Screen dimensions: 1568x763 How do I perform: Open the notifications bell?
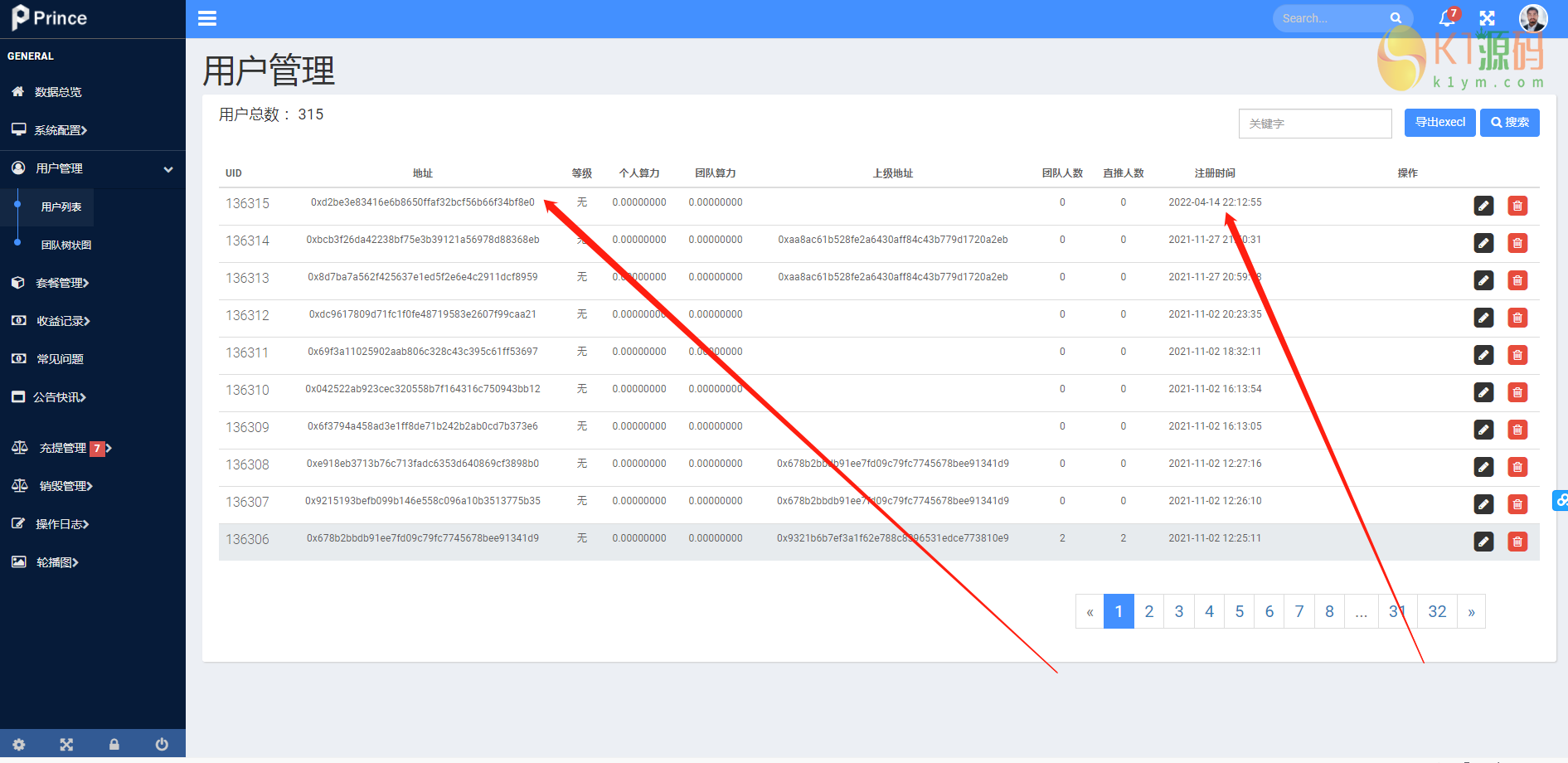(x=1448, y=17)
